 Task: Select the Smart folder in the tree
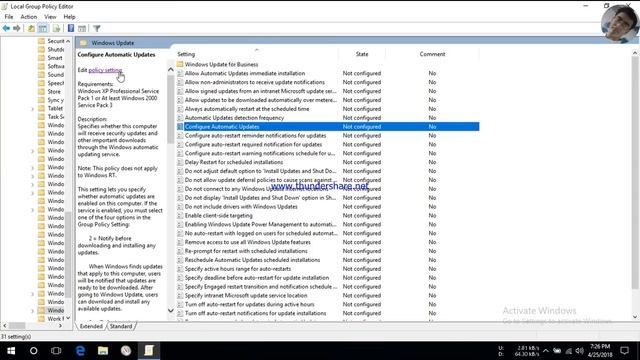pyautogui.click(x=55, y=58)
